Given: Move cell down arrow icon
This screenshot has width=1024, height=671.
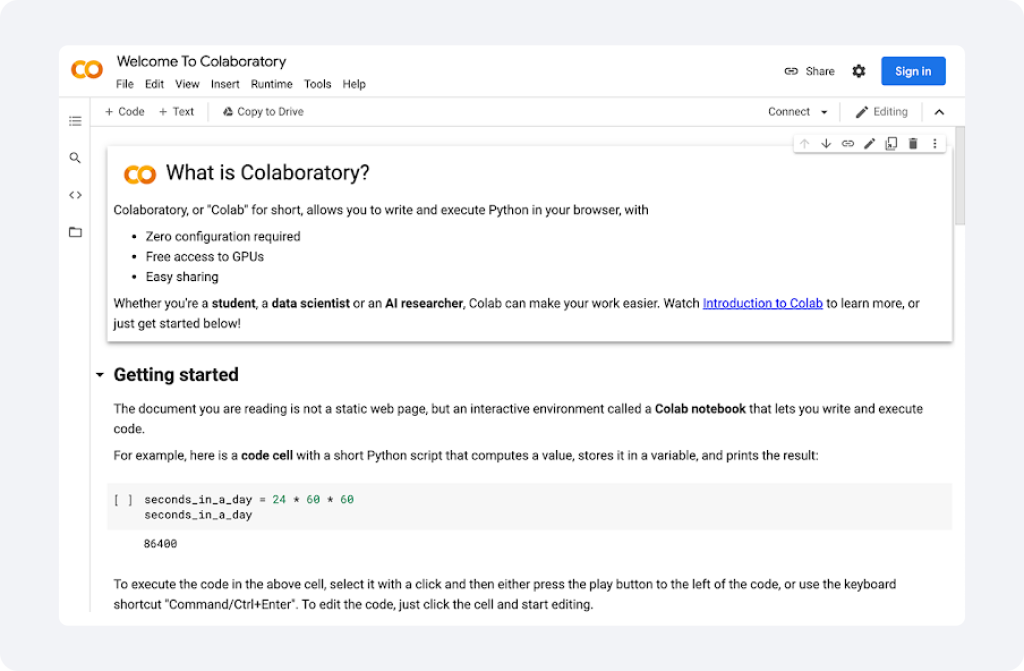Looking at the screenshot, I should click(826, 144).
